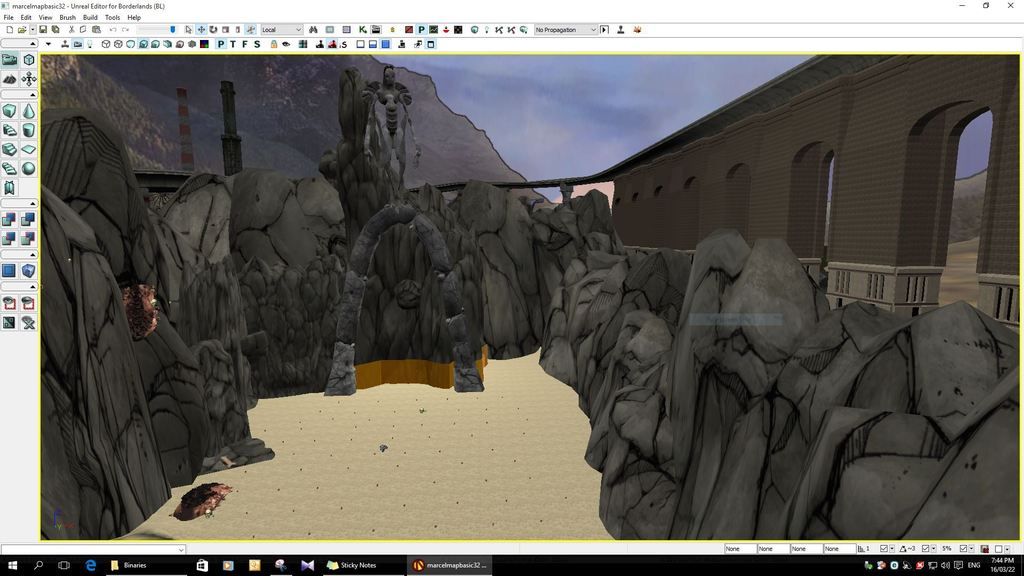Apply CSG Subtract to brush
This screenshot has height=576, width=1024.
[x=29, y=220]
